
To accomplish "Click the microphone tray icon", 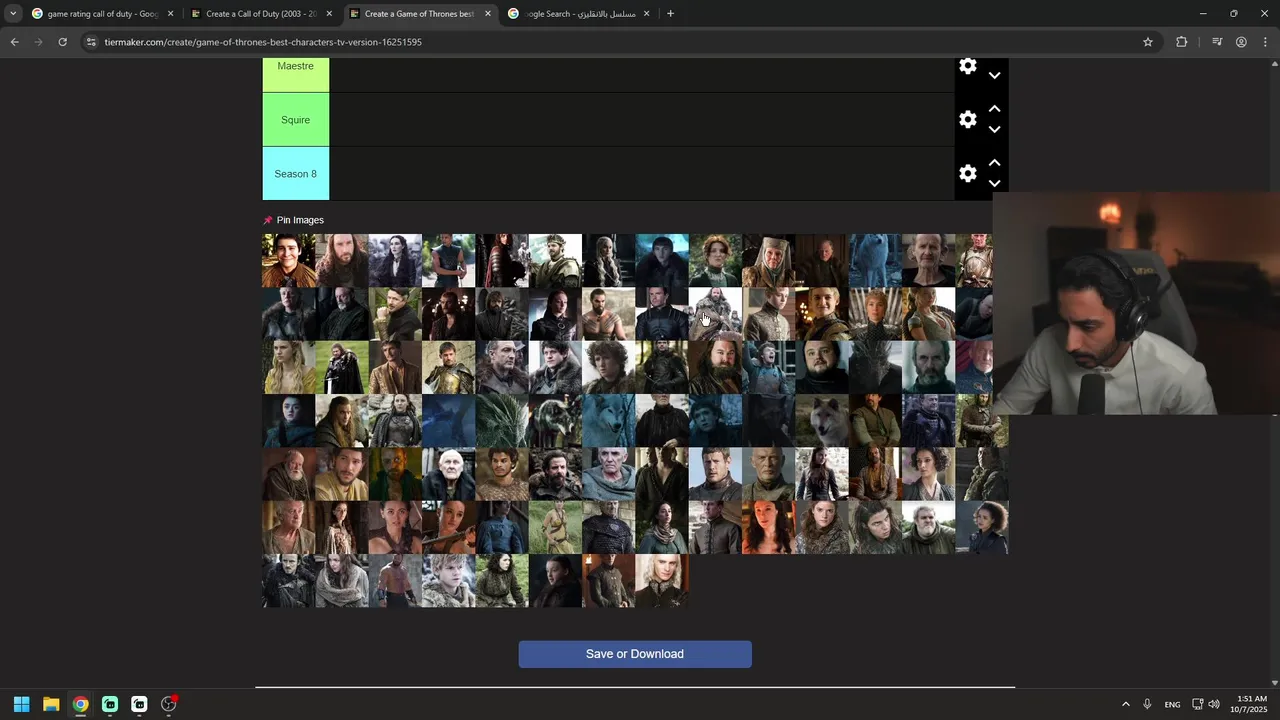I will (x=1147, y=704).
